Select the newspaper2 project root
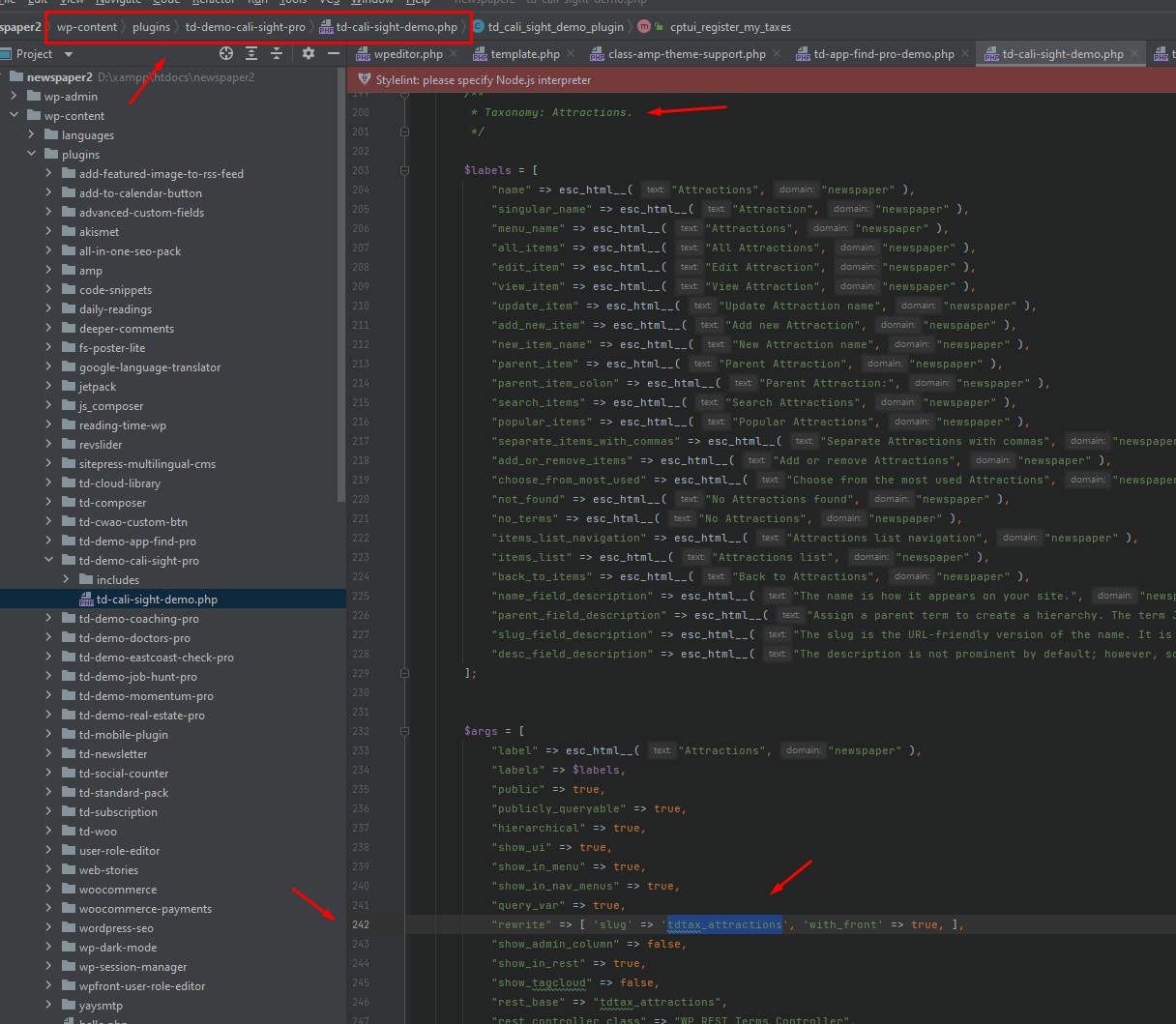The image size is (1176, 1024). point(60,77)
